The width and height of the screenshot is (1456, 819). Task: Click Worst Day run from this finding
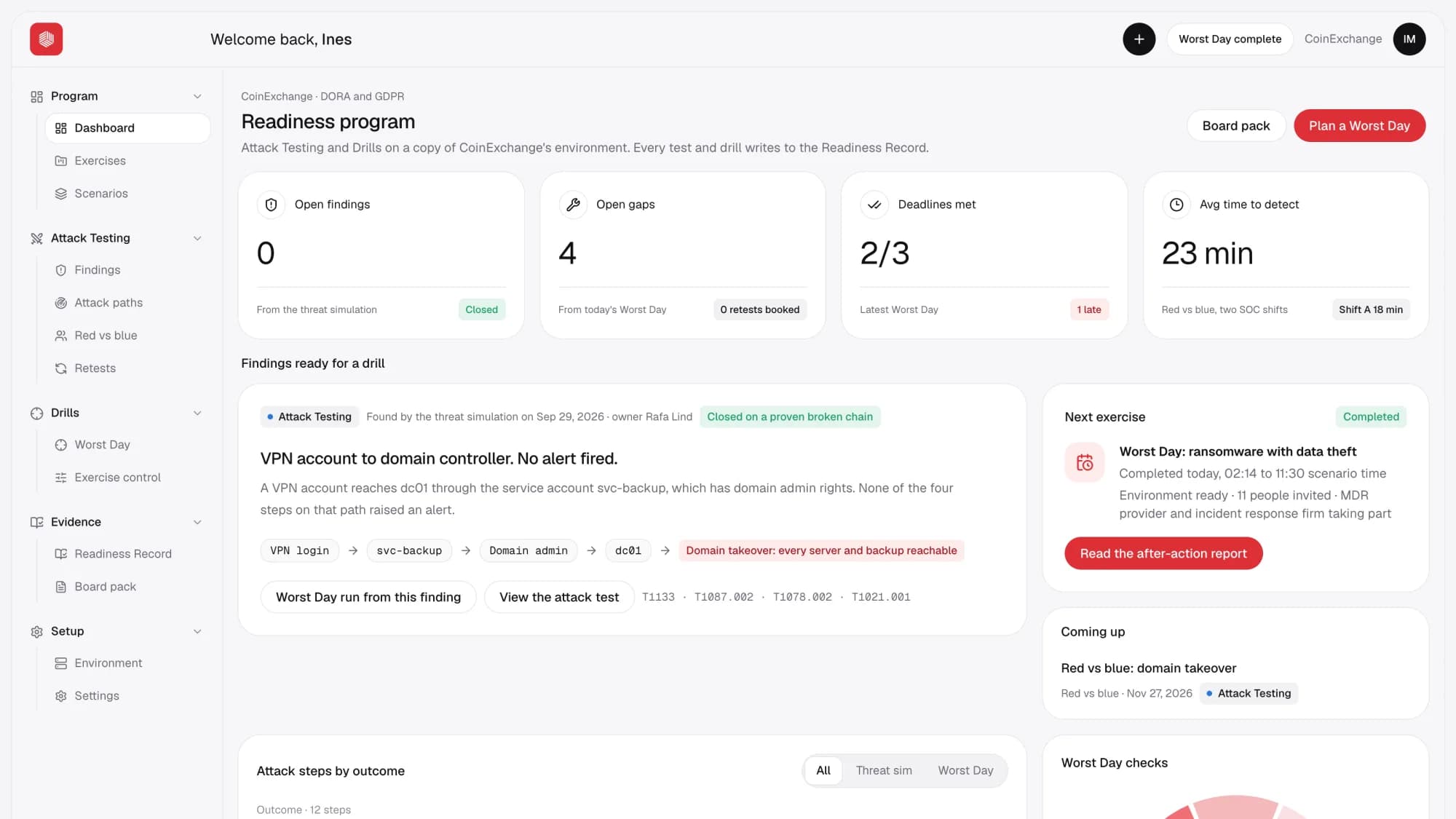pos(368,597)
